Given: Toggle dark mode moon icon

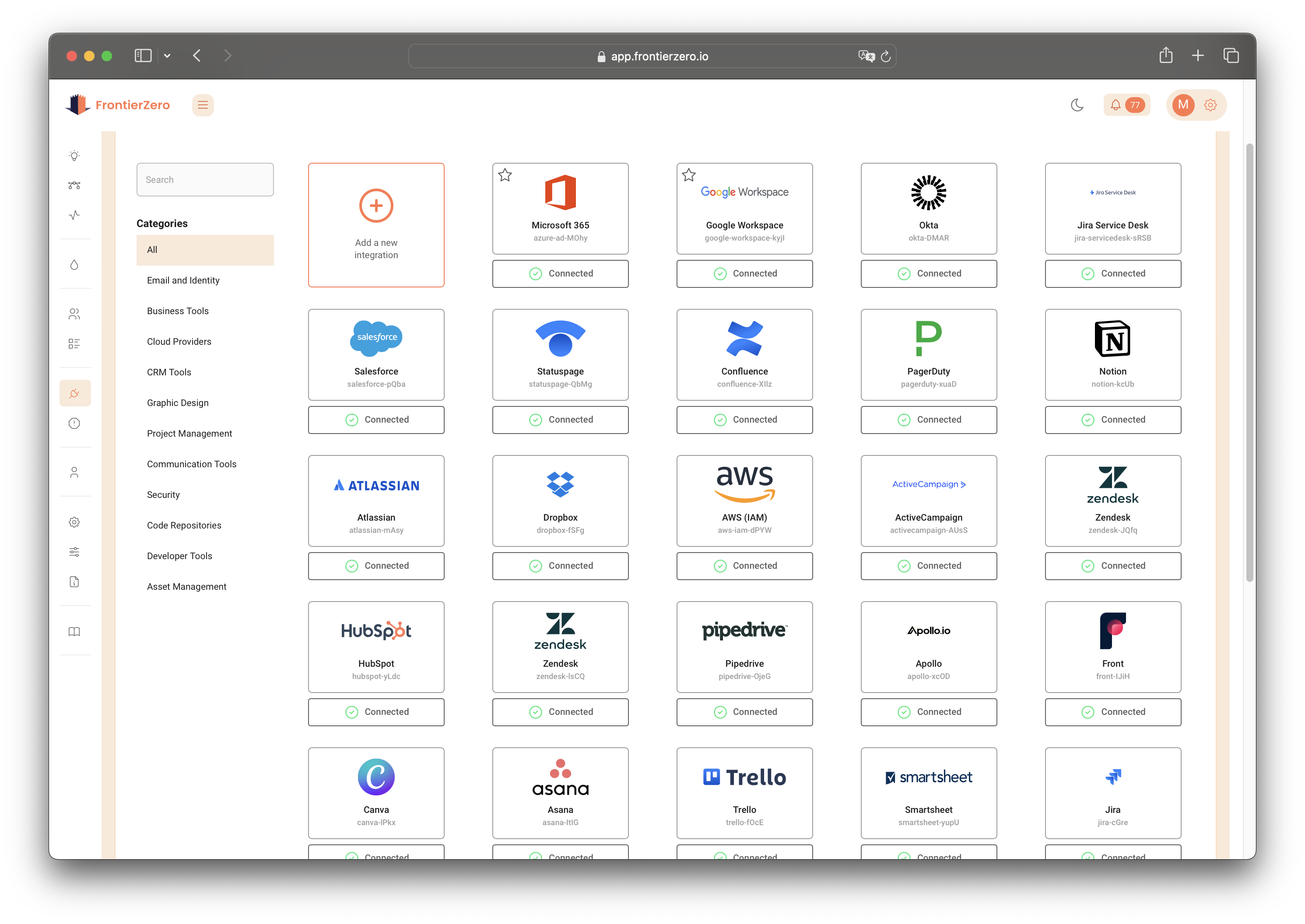Looking at the screenshot, I should [x=1077, y=105].
